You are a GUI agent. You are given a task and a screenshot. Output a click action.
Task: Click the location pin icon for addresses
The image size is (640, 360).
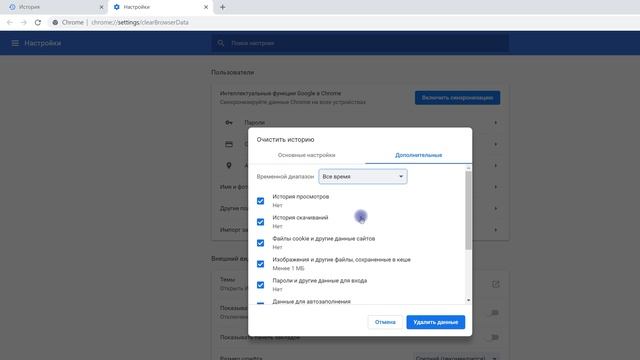click(229, 165)
